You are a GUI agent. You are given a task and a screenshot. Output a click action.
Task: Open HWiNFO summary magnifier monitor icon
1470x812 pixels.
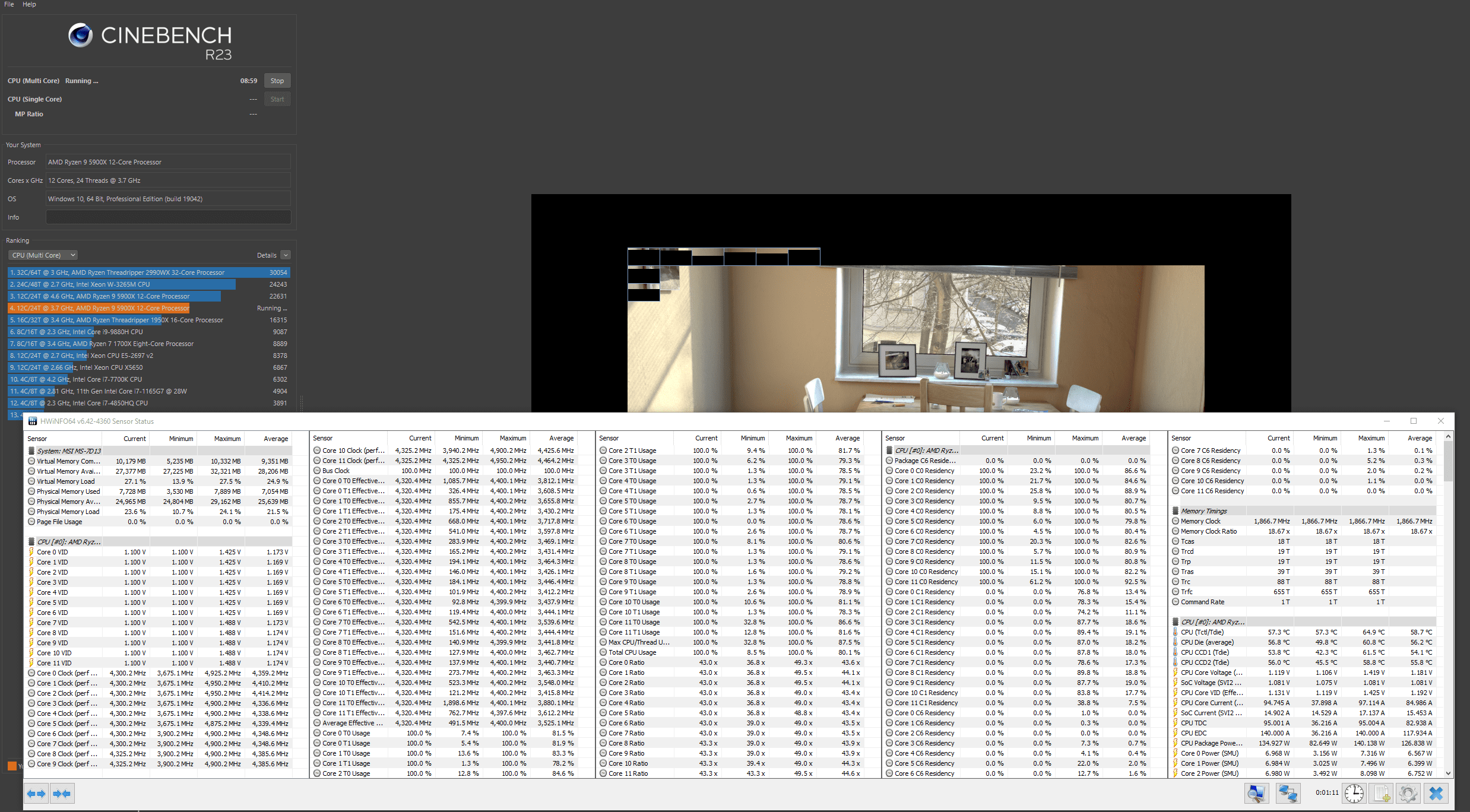click(1256, 794)
